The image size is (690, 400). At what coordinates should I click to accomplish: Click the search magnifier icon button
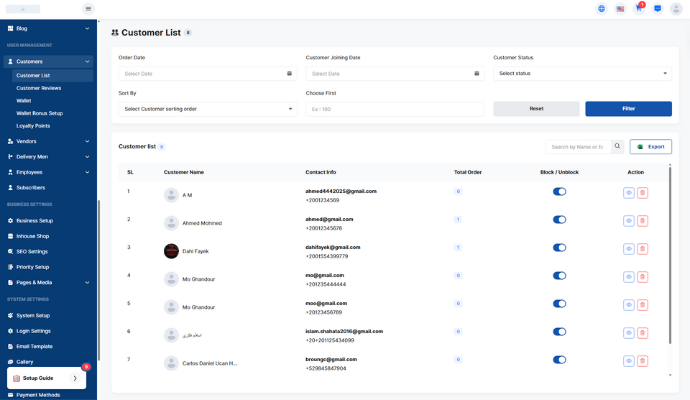click(x=618, y=147)
